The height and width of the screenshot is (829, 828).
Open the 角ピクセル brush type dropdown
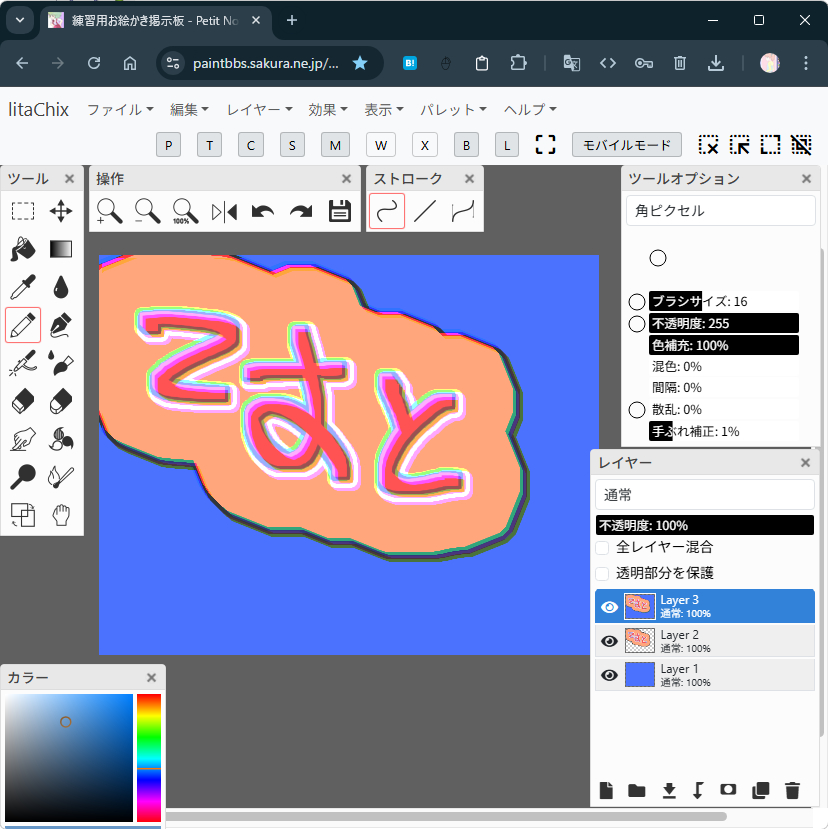[720, 211]
